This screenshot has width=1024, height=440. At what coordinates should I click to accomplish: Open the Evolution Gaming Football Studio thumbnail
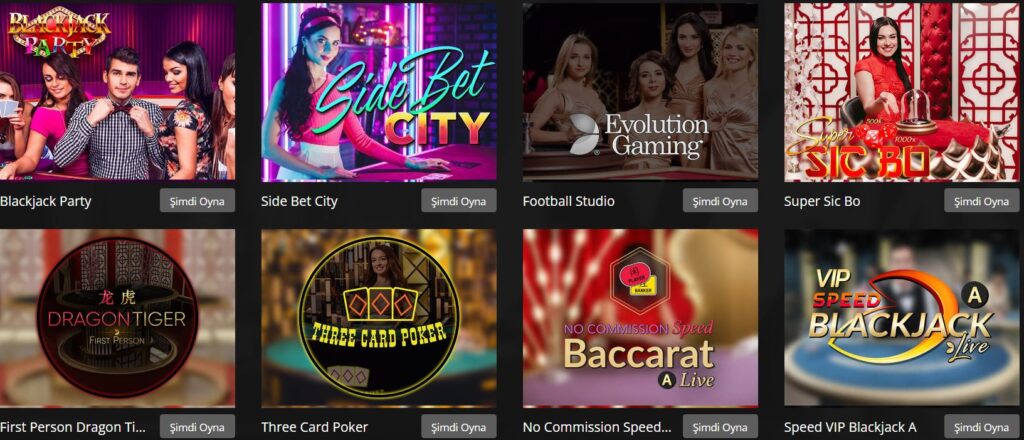coord(641,91)
